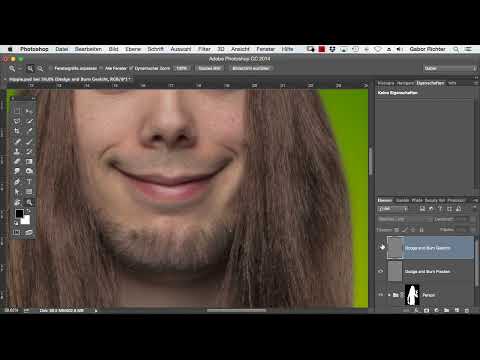This screenshot has height=360, width=480.
Task: Open the workspace switcher dropdown
Action: (x=450, y=68)
